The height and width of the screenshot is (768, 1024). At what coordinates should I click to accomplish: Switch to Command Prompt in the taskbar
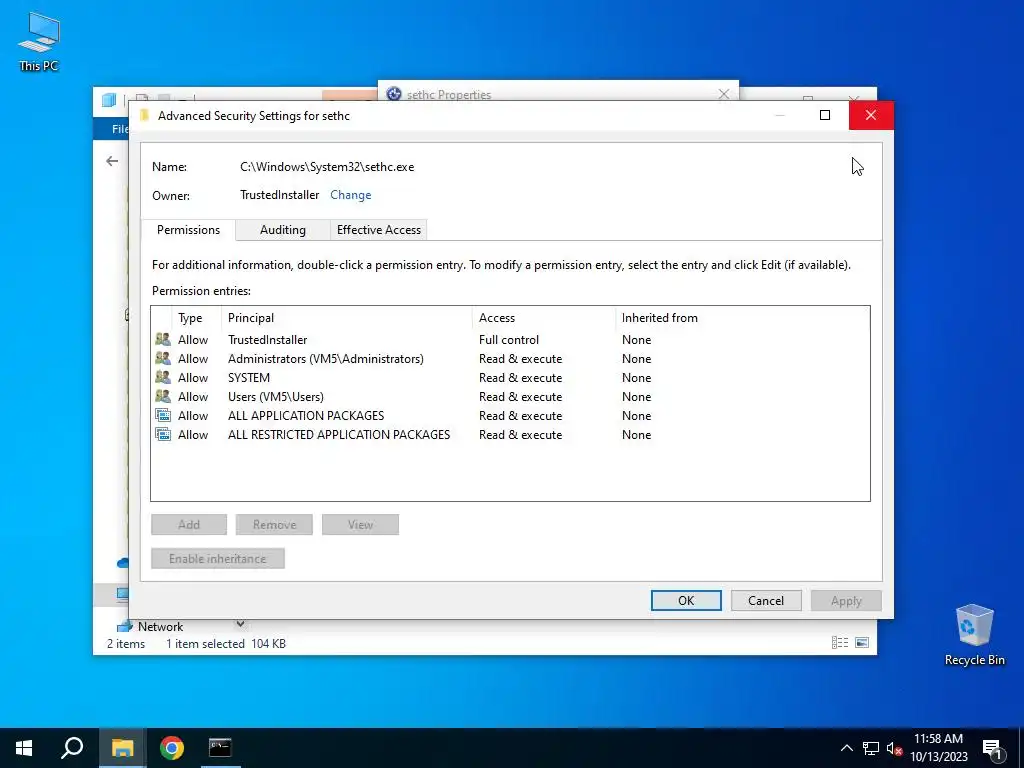click(x=220, y=748)
